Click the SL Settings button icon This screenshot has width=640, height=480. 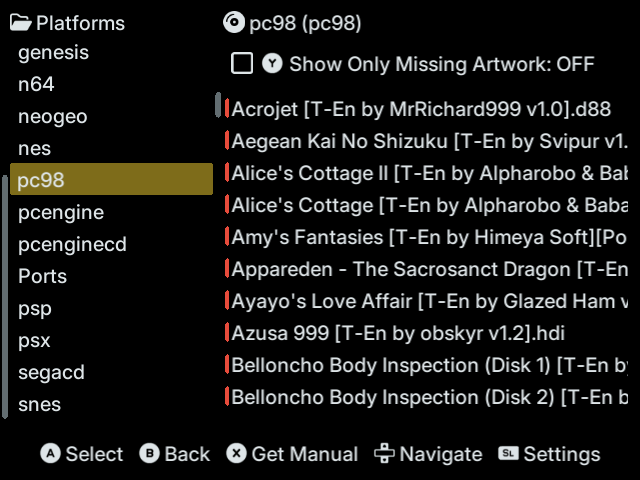coord(509,453)
